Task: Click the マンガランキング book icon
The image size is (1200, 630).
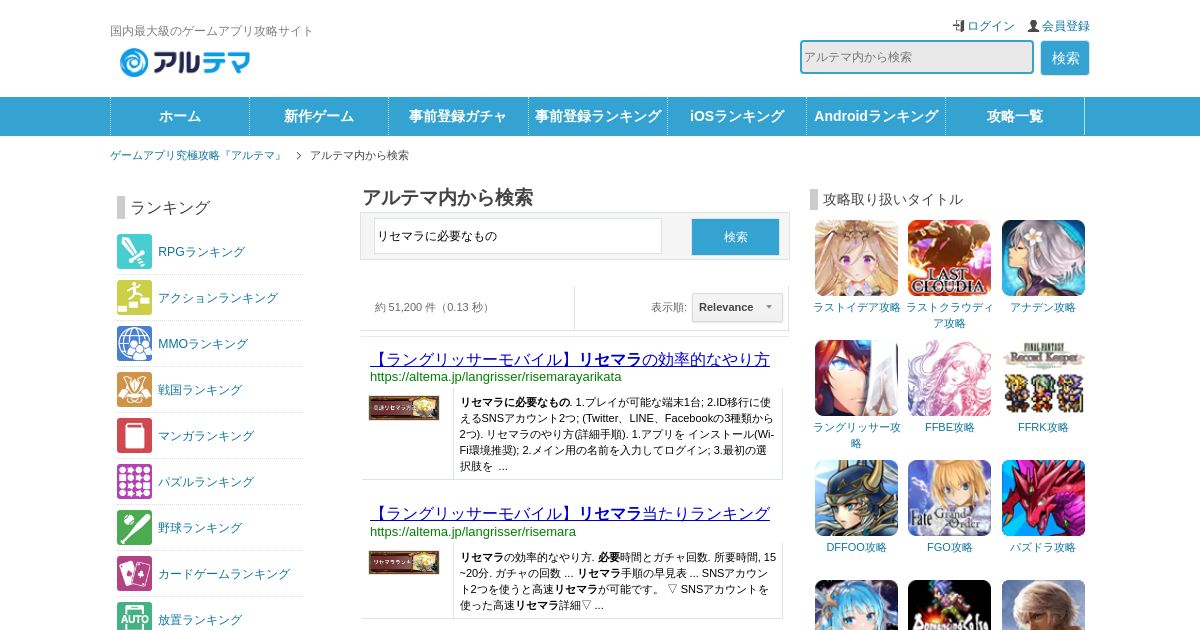Action: point(134,436)
